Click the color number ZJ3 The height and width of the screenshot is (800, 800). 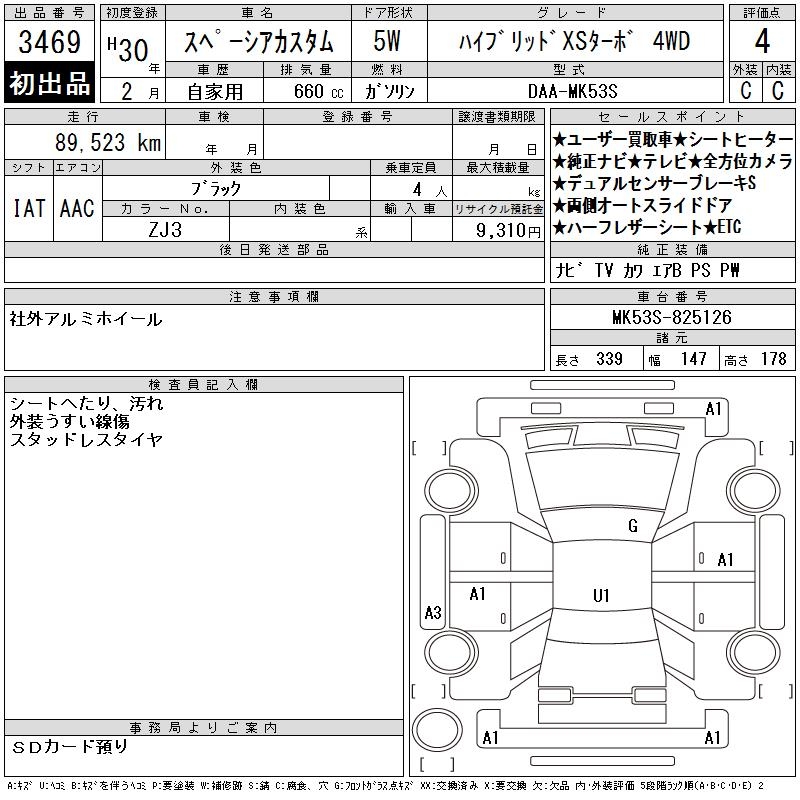tap(165, 230)
